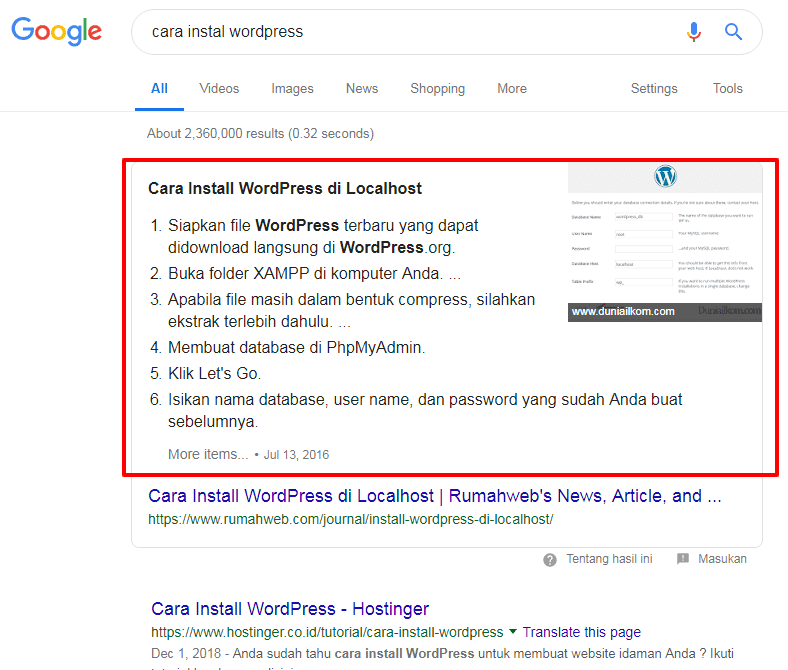Screen dimensions: 788x670
Task: Open the More search categories menu
Action: click(x=511, y=89)
